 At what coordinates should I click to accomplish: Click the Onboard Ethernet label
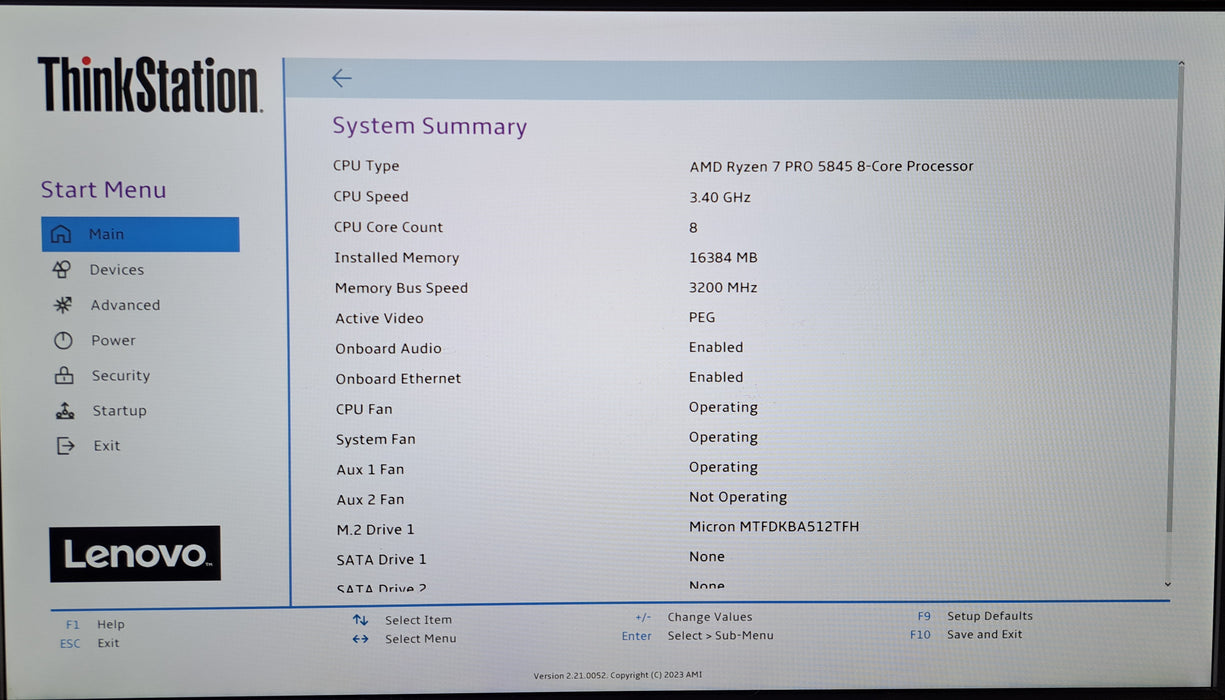pos(398,378)
